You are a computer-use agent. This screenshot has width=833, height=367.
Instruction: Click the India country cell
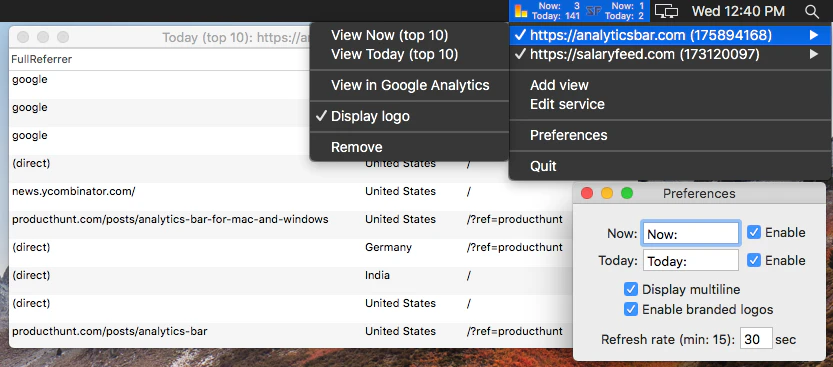point(377,275)
